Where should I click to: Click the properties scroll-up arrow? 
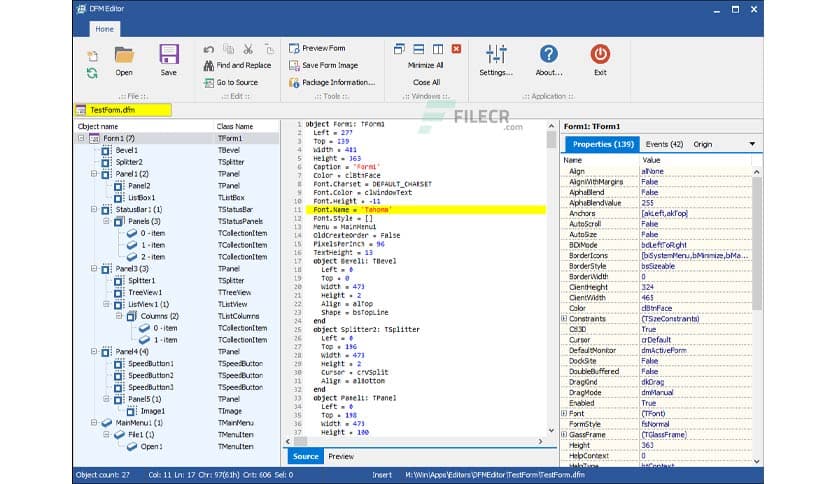pyautogui.click(x=757, y=172)
